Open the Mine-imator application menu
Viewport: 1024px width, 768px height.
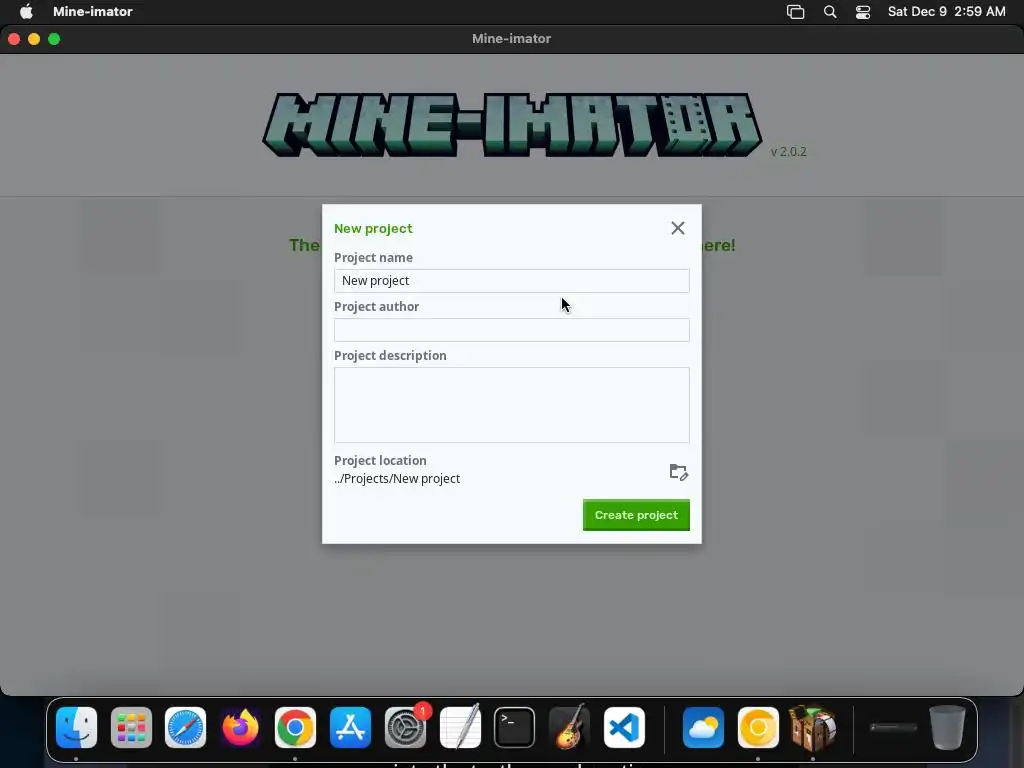[93, 11]
